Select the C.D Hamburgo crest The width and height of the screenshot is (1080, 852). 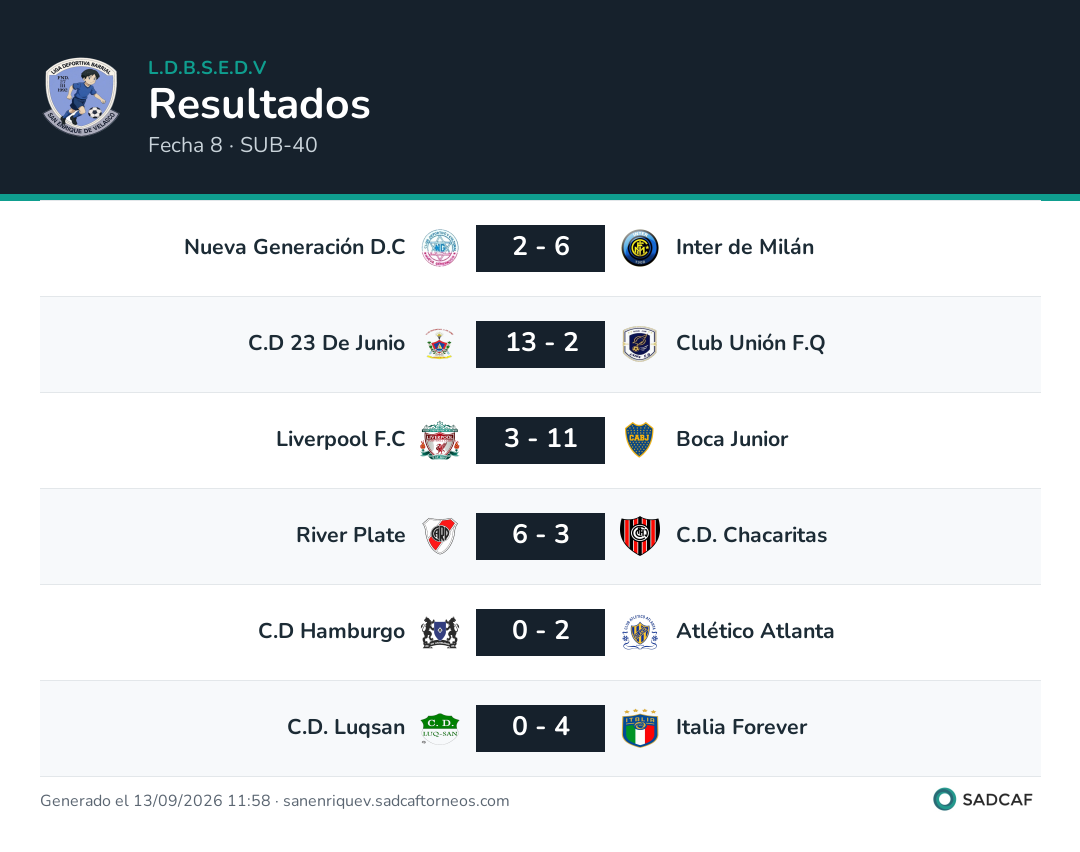tap(439, 632)
